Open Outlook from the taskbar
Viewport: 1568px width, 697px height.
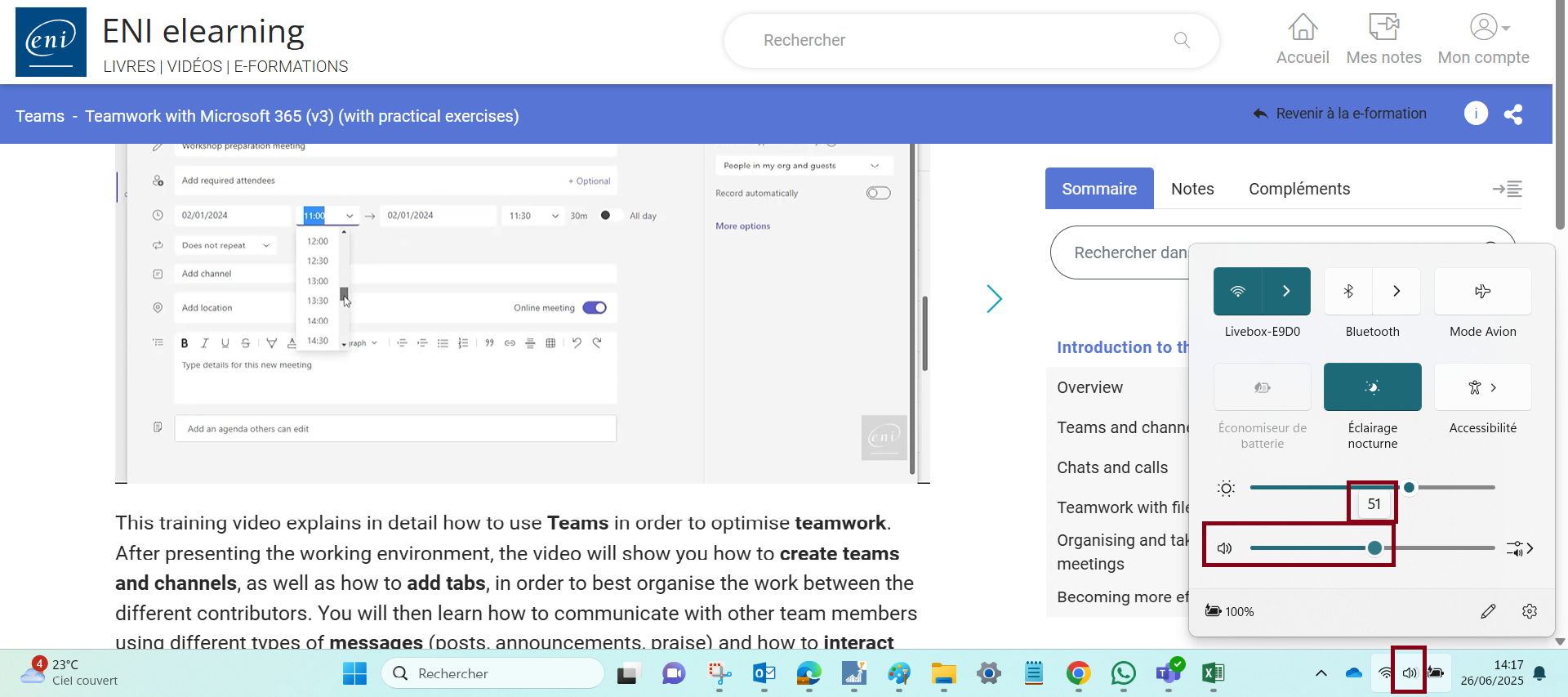point(764,673)
